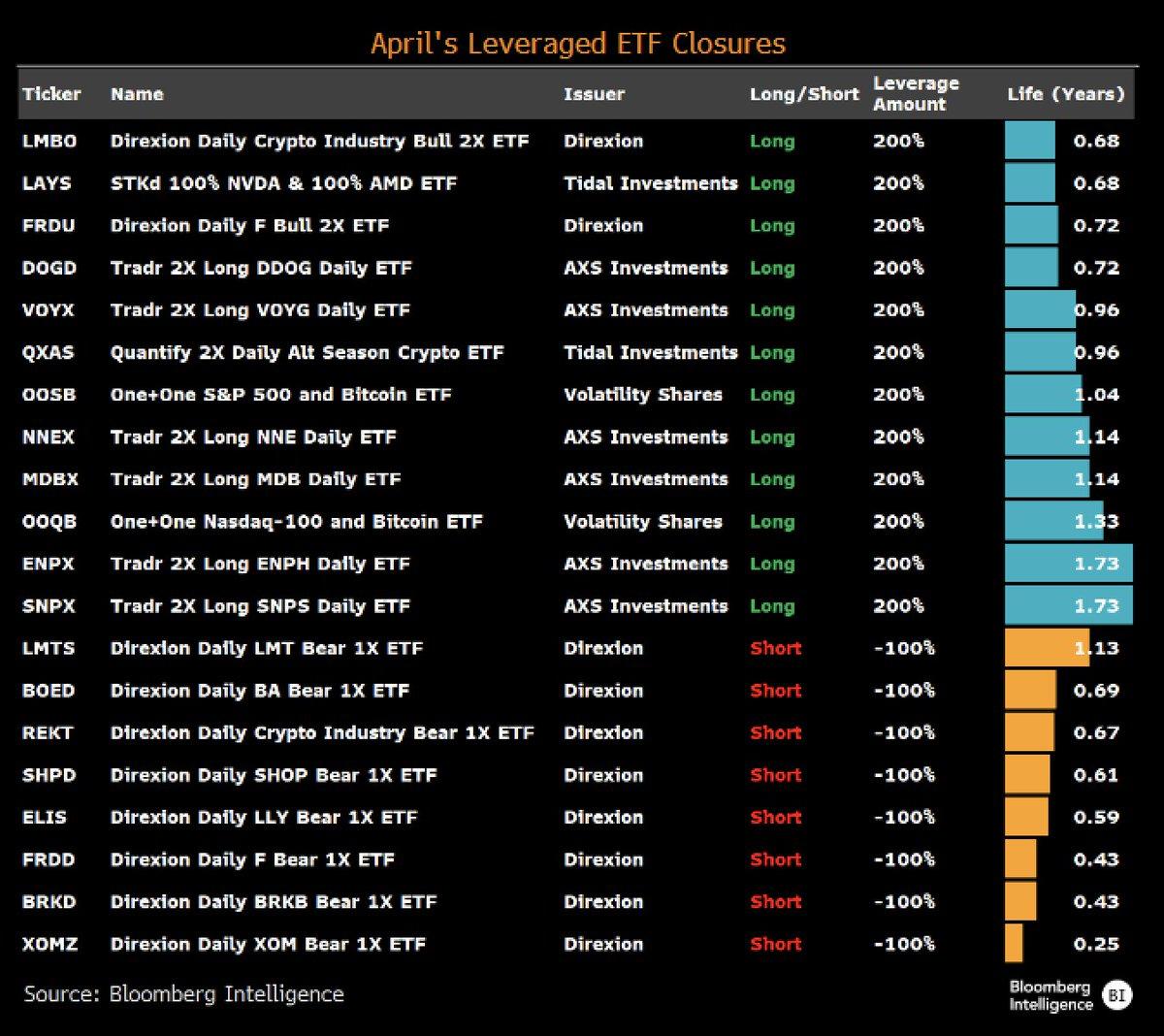
Task: Click the XOMZ ticker cell
Action: click(x=49, y=944)
